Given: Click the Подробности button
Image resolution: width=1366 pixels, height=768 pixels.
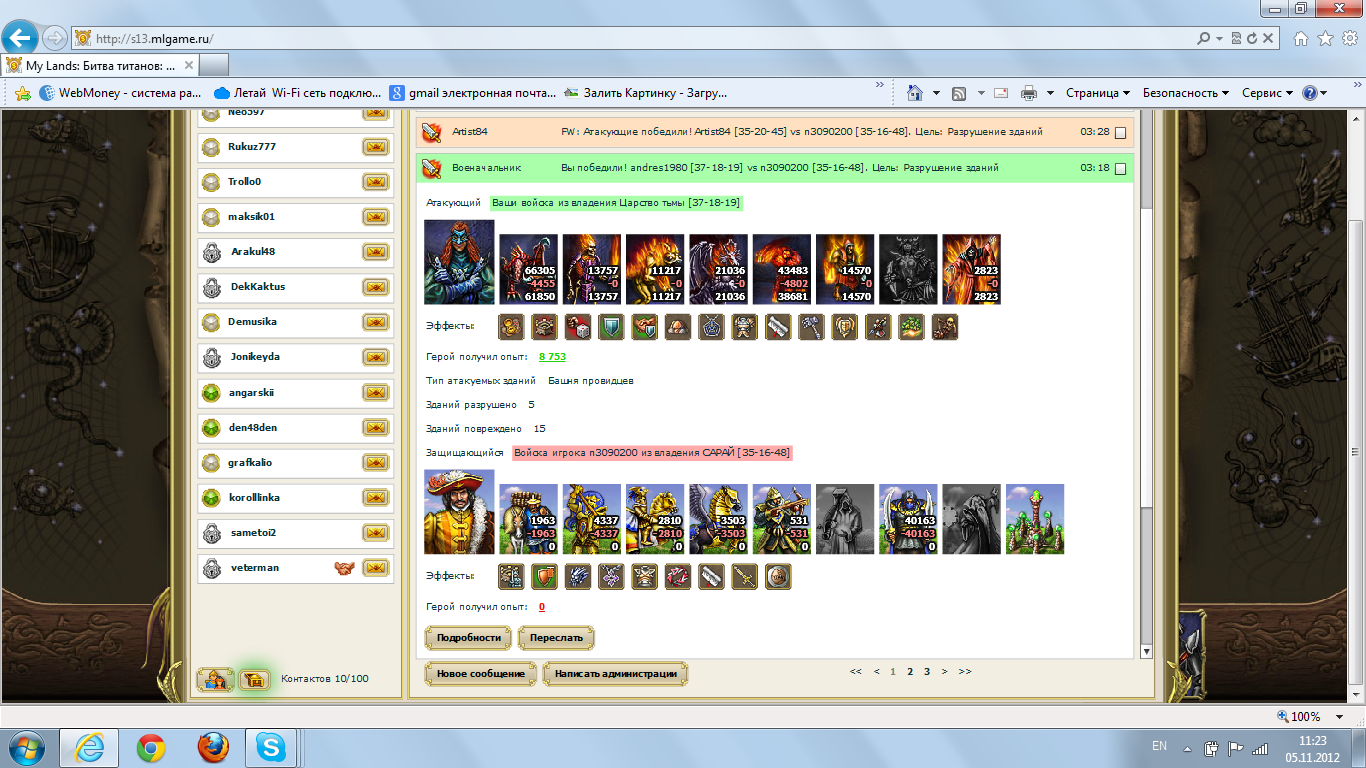Looking at the screenshot, I should pos(468,638).
